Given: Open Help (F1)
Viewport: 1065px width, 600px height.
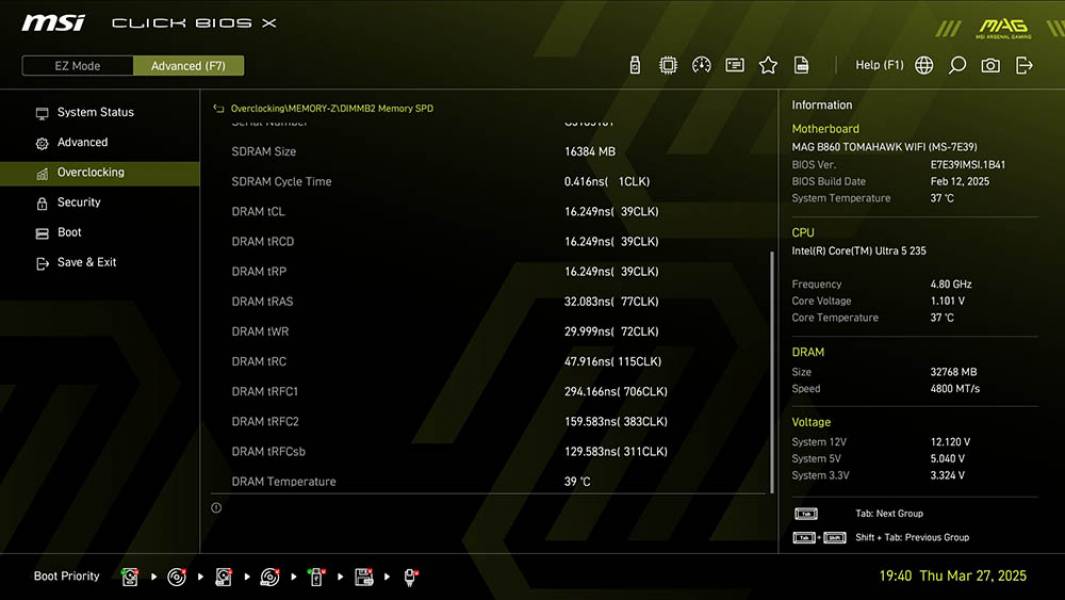Looking at the screenshot, I should click(880, 65).
